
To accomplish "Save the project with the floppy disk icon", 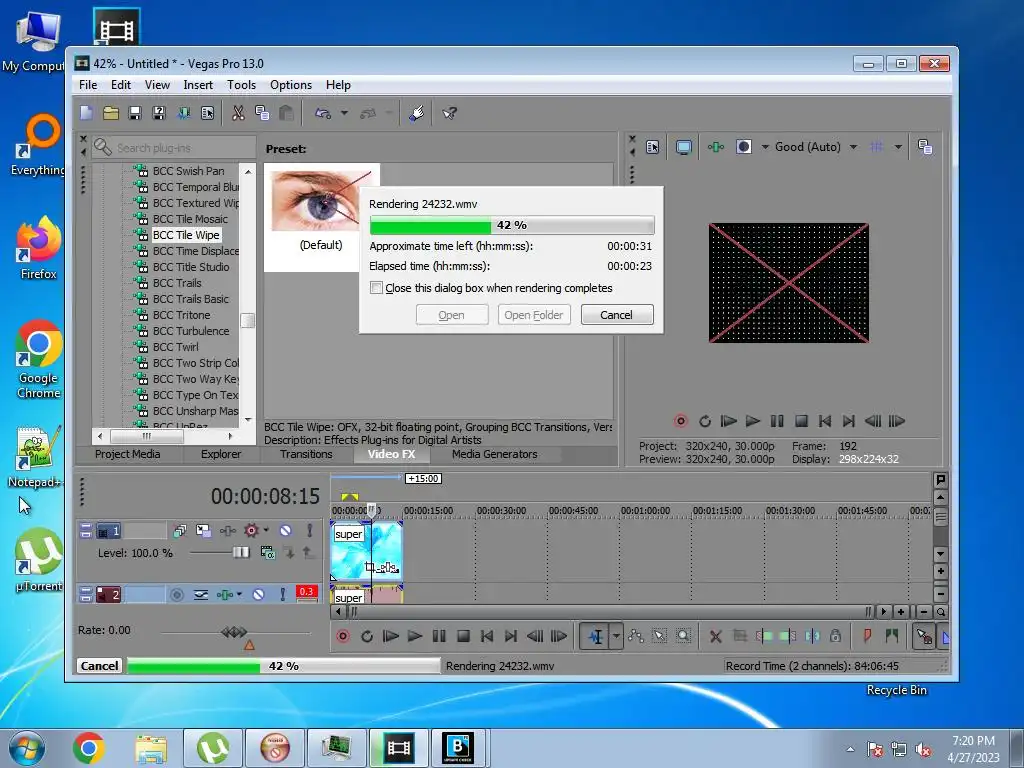I will (135, 113).
